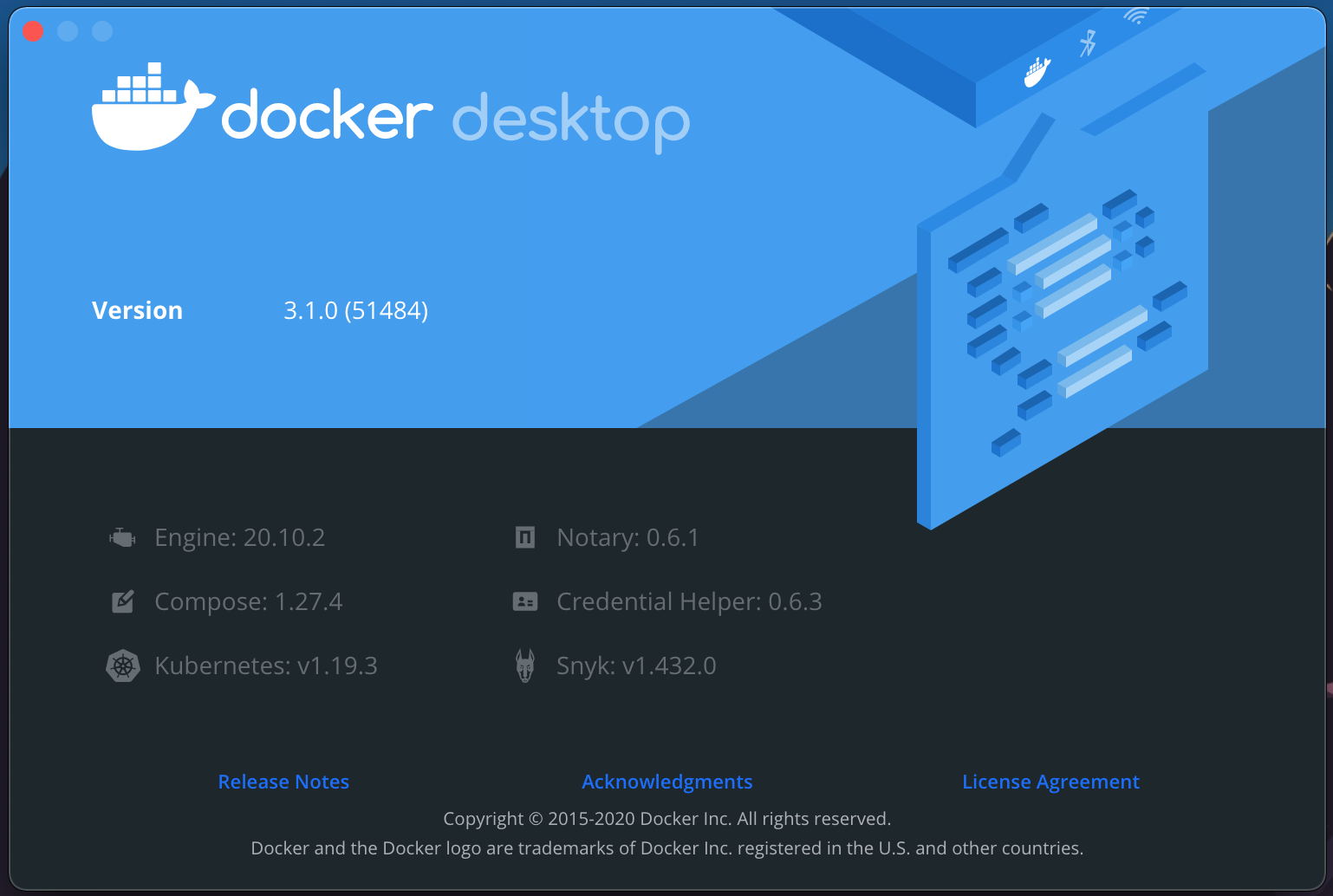Click the Version label
The height and width of the screenshot is (896, 1333).
(x=137, y=309)
